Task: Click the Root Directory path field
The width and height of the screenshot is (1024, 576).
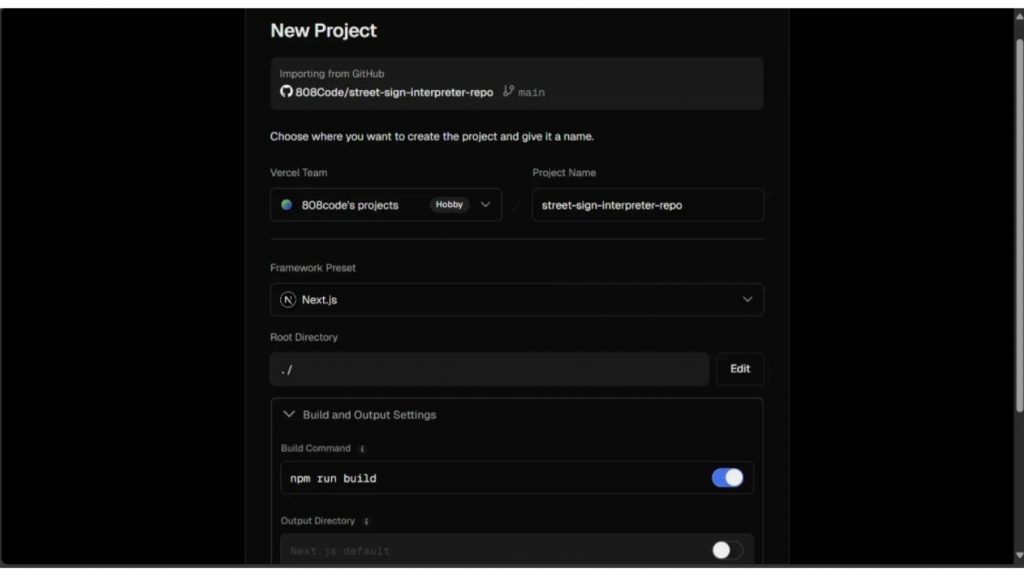Action: pos(489,369)
